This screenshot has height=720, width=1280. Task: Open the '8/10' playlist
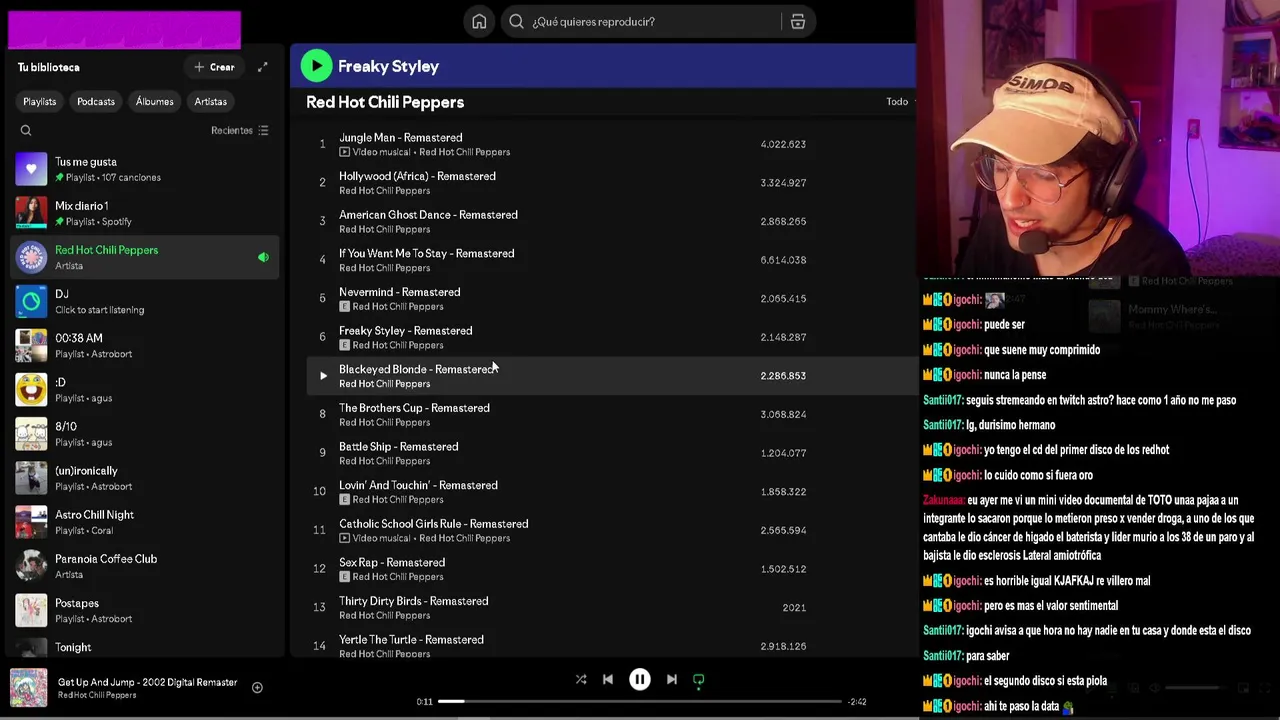(145, 433)
